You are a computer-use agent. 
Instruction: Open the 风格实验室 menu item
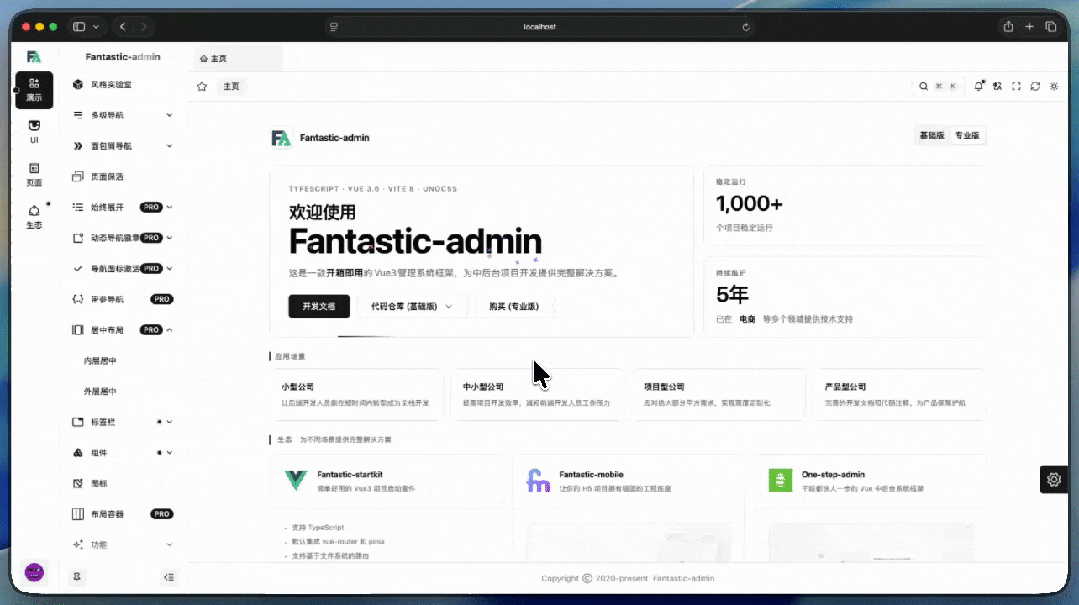point(122,84)
